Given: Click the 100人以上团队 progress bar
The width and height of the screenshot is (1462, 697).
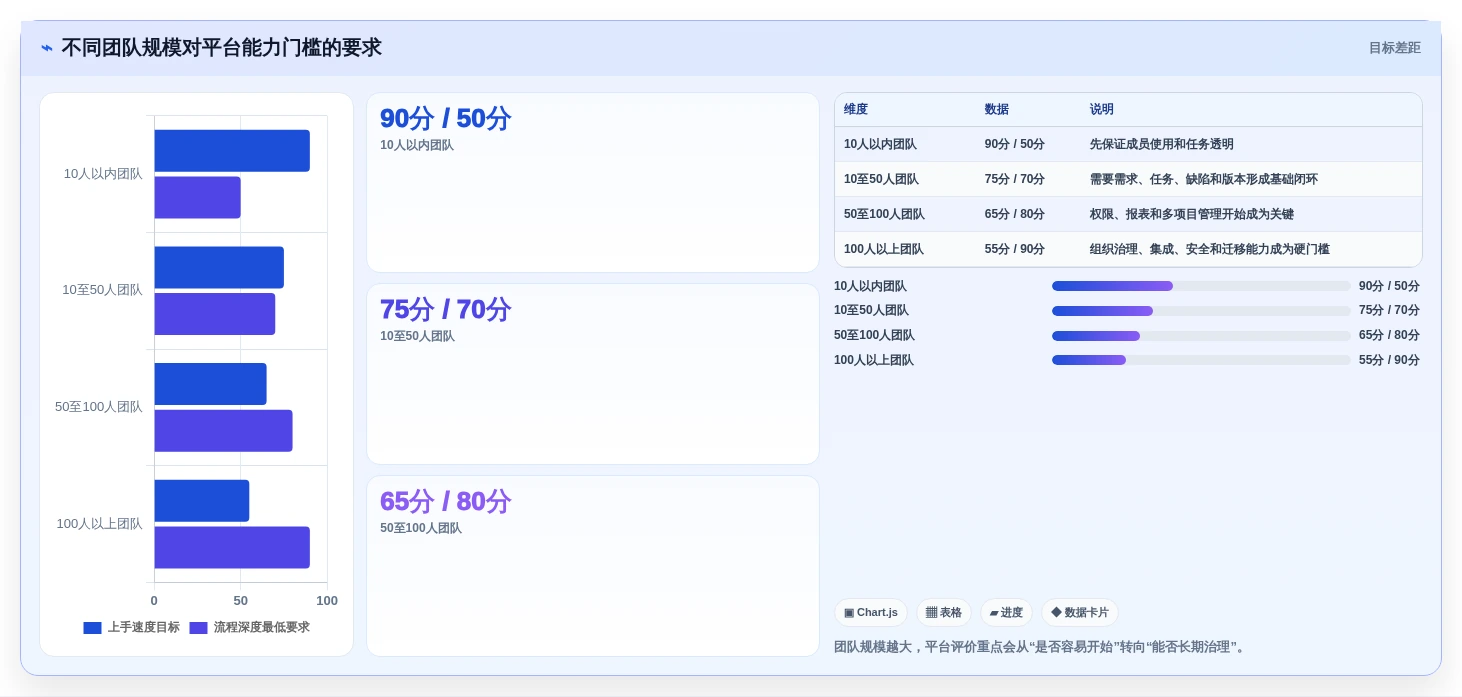Looking at the screenshot, I should point(1201,360).
